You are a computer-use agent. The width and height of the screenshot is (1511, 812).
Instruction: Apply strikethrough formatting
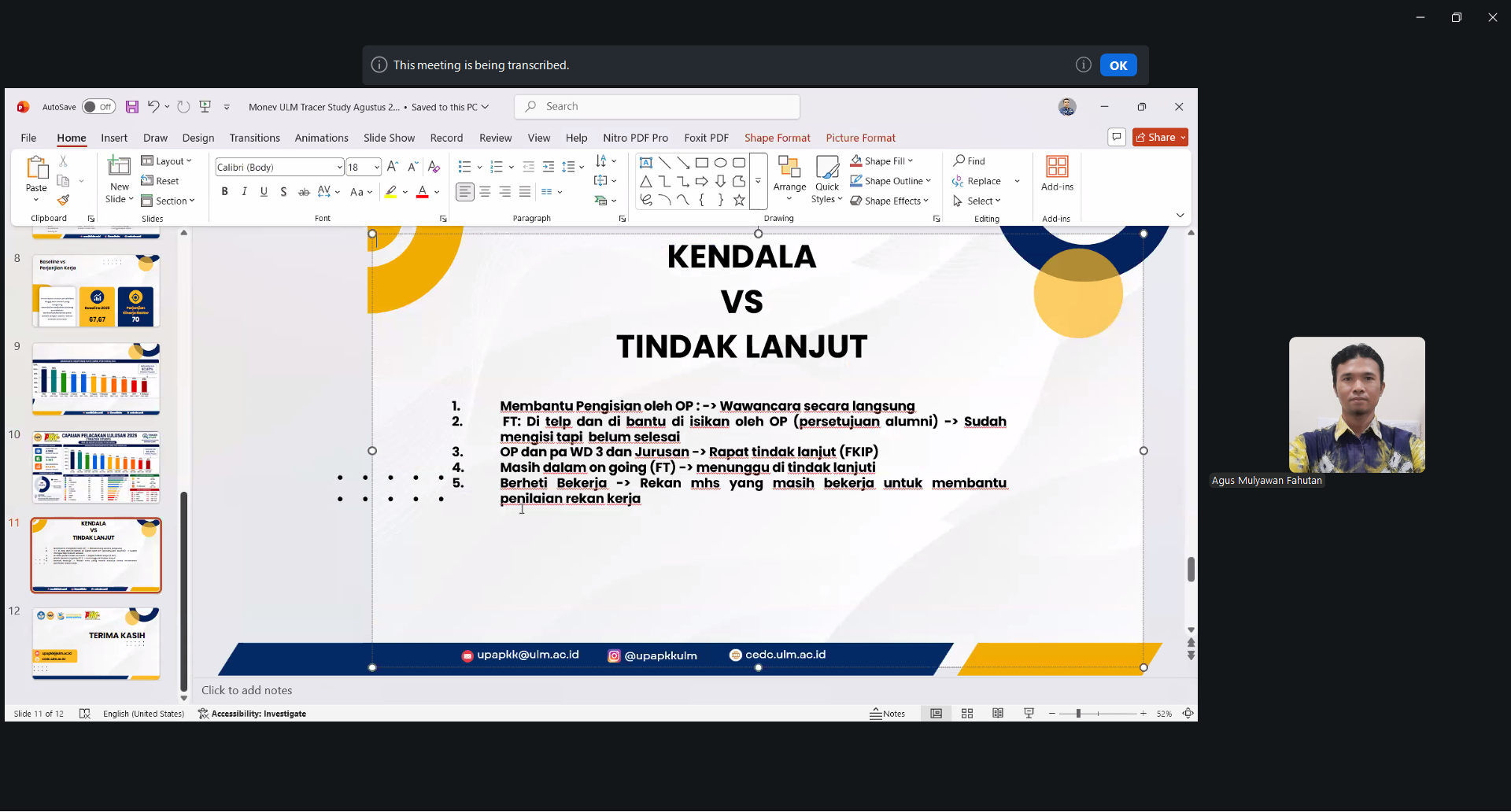(304, 192)
